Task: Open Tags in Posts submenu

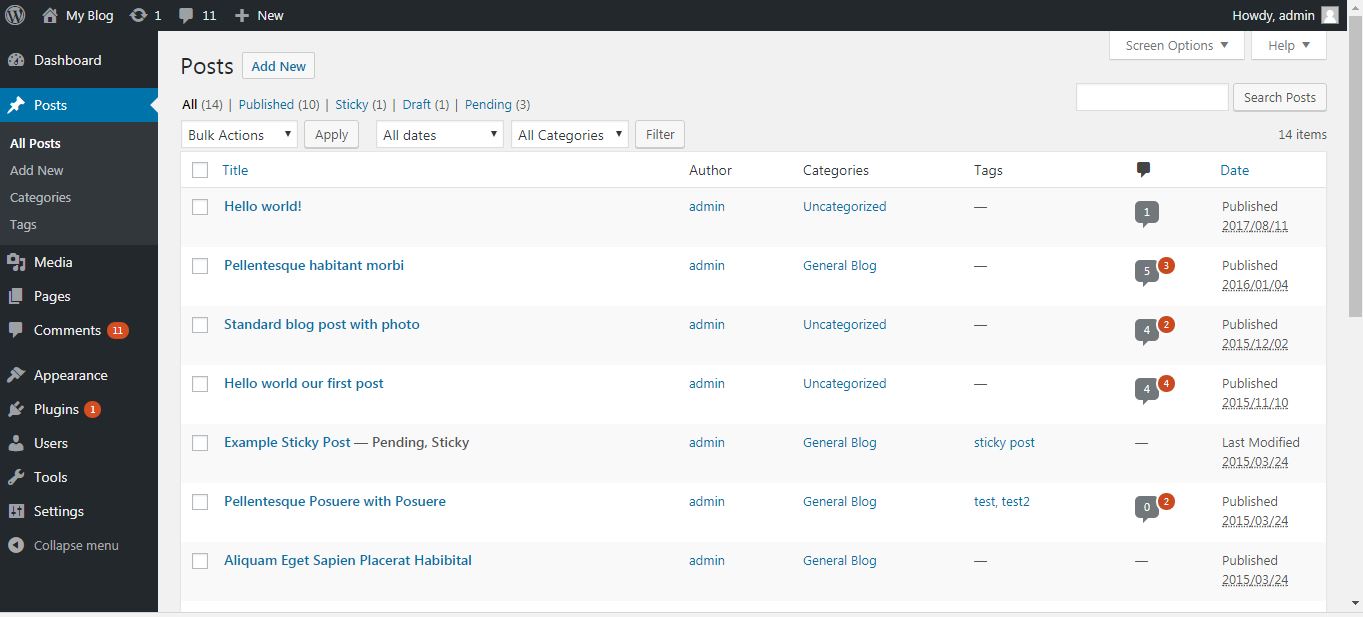Action: click(23, 224)
